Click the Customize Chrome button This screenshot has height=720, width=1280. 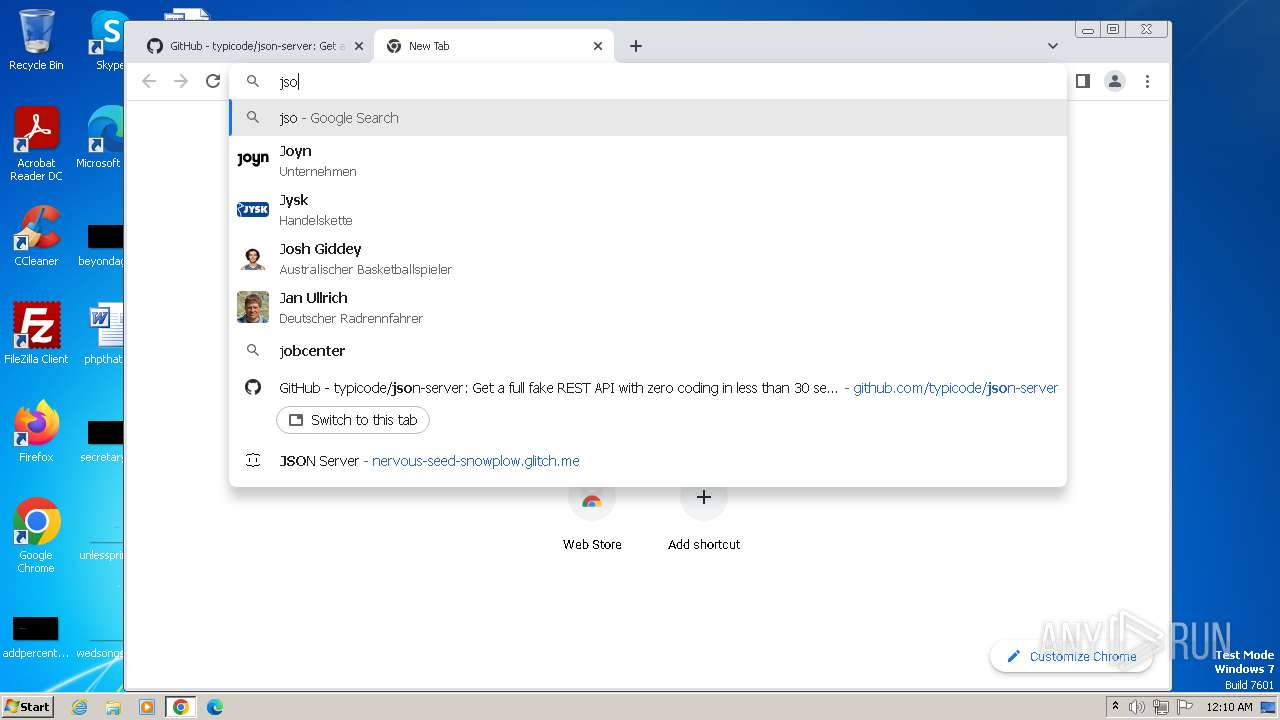tap(1071, 656)
